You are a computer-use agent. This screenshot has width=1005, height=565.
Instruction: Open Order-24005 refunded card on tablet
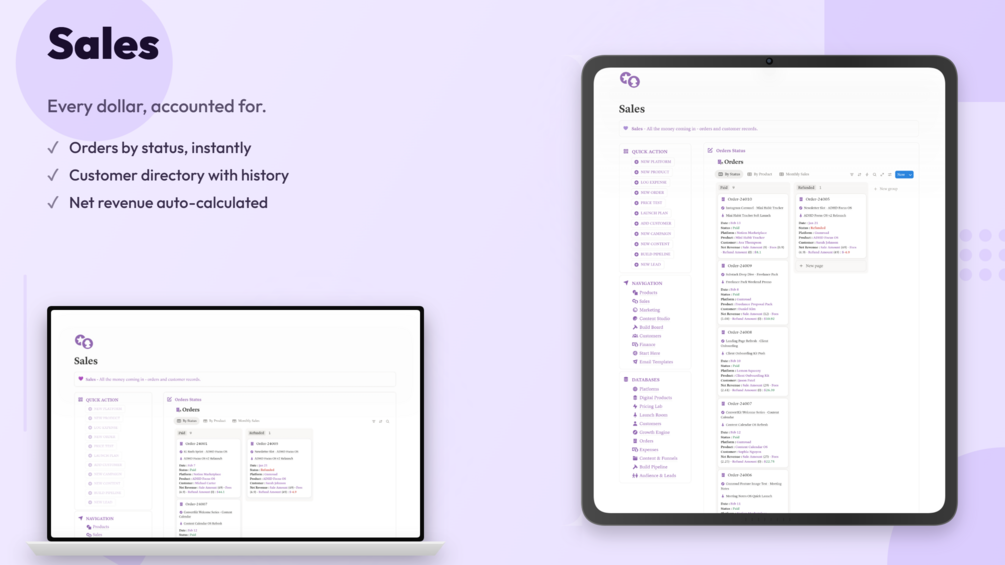(x=831, y=226)
